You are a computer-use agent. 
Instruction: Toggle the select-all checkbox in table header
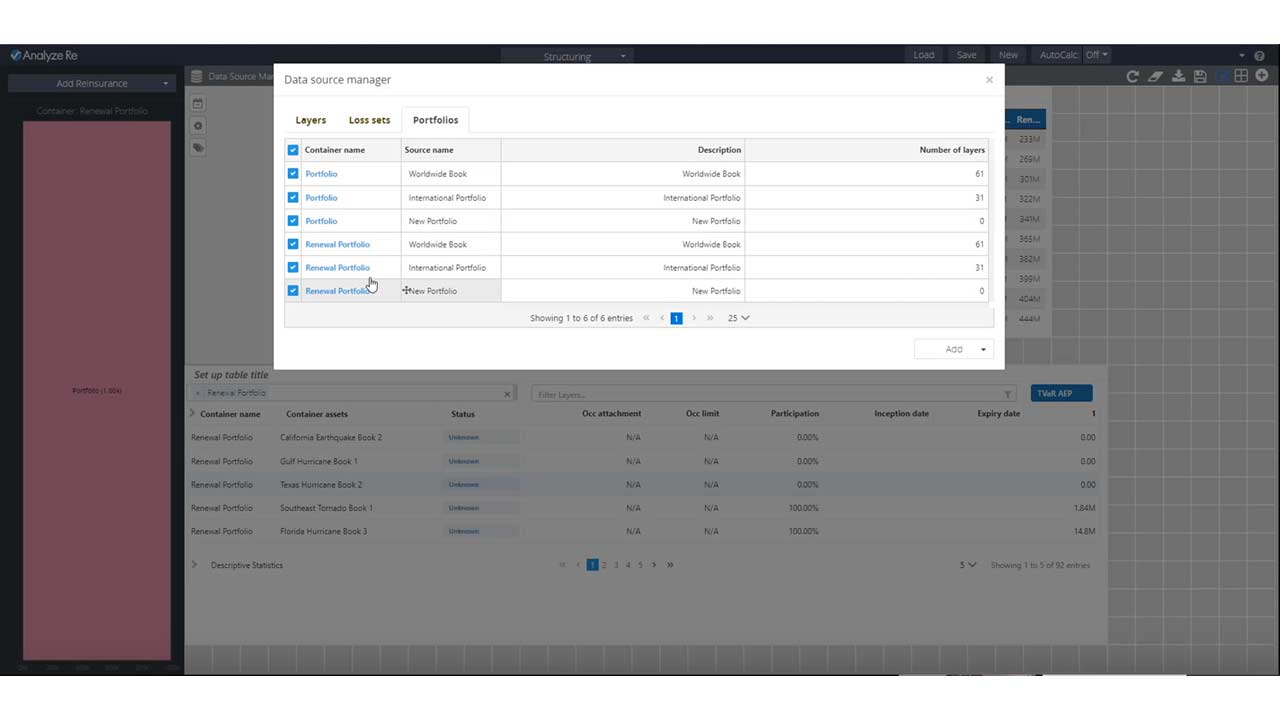click(x=293, y=150)
